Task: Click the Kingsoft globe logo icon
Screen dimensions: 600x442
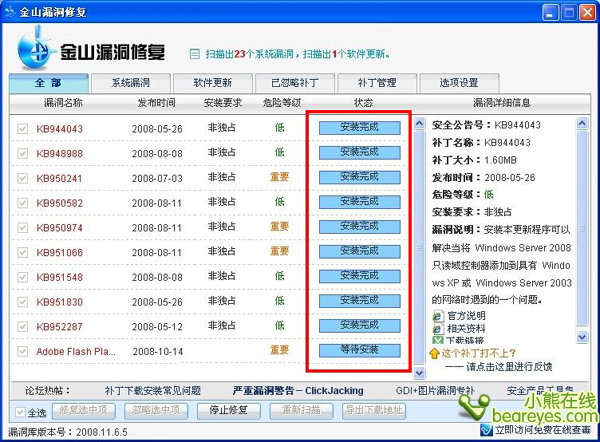Action: [34, 49]
